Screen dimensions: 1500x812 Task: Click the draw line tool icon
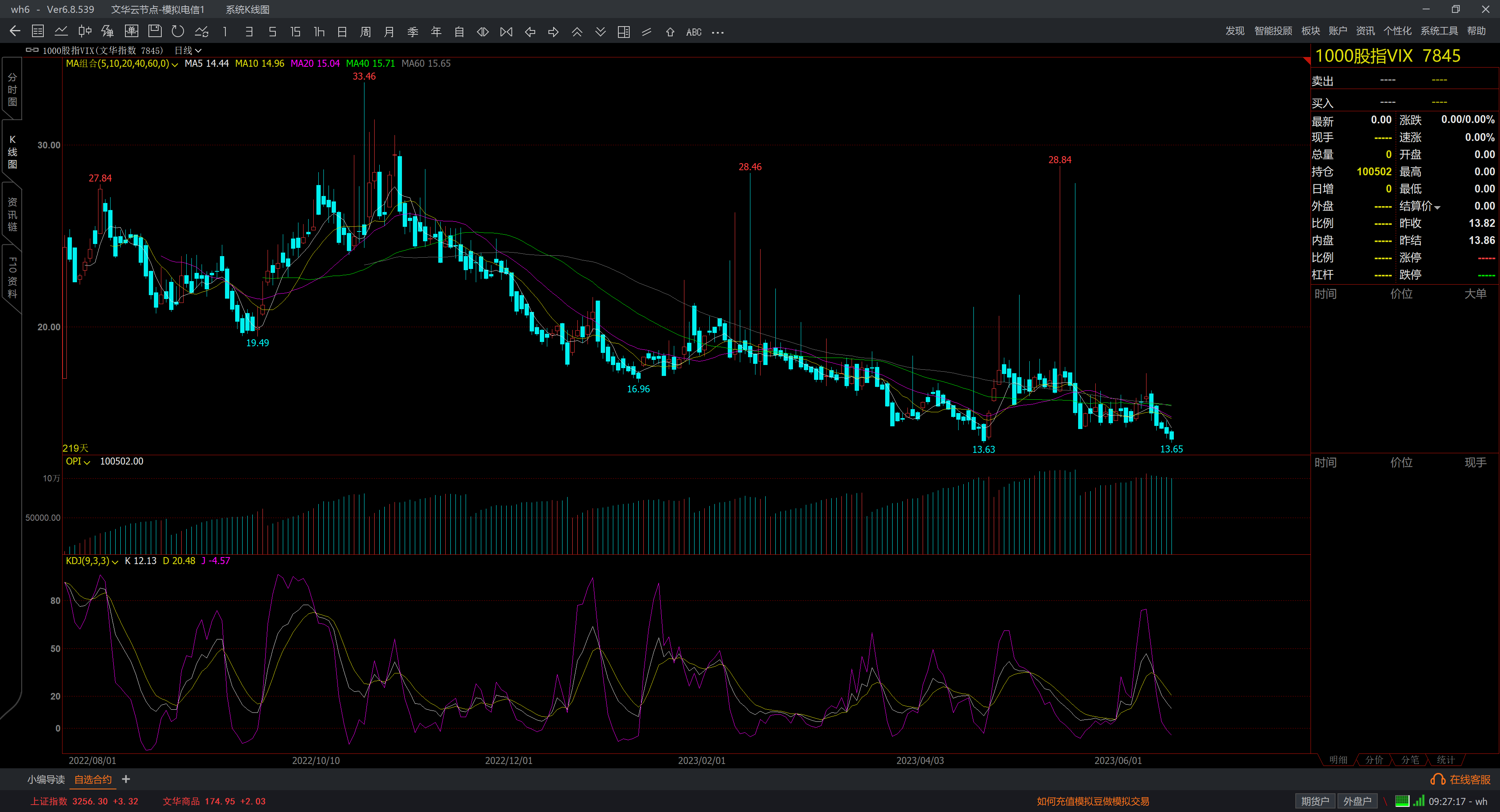coord(646,32)
